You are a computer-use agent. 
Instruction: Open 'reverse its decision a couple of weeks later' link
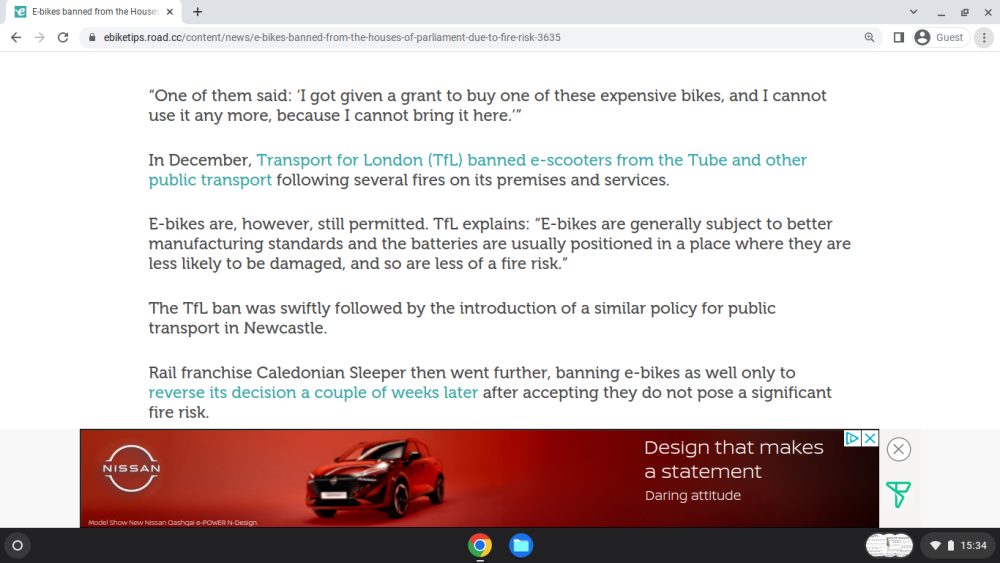tap(313, 392)
